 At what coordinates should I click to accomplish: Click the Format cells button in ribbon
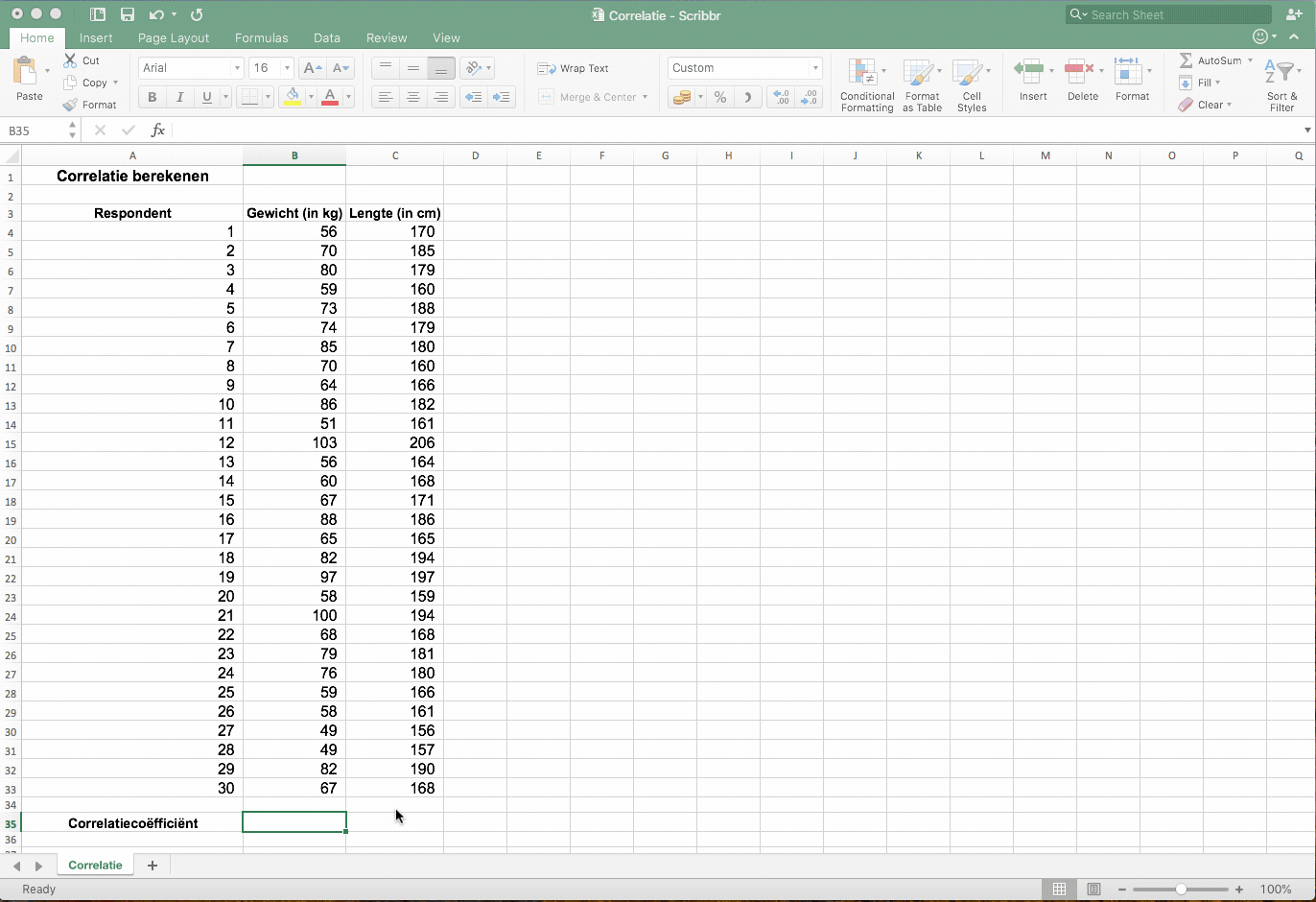(x=1132, y=81)
